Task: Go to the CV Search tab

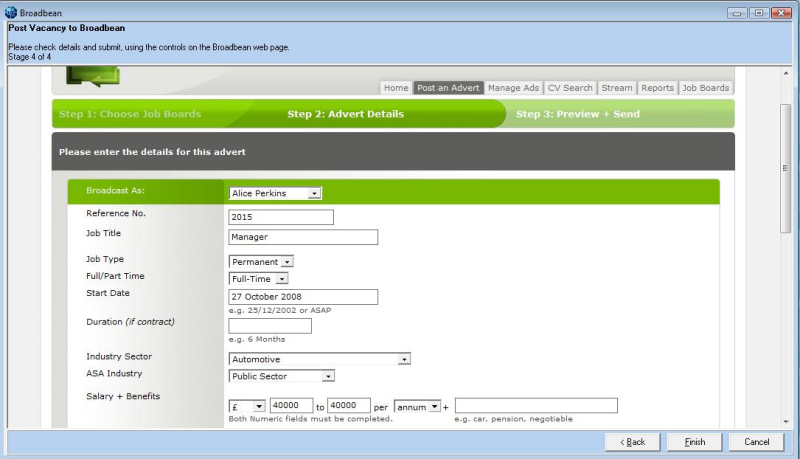Action: [x=570, y=88]
